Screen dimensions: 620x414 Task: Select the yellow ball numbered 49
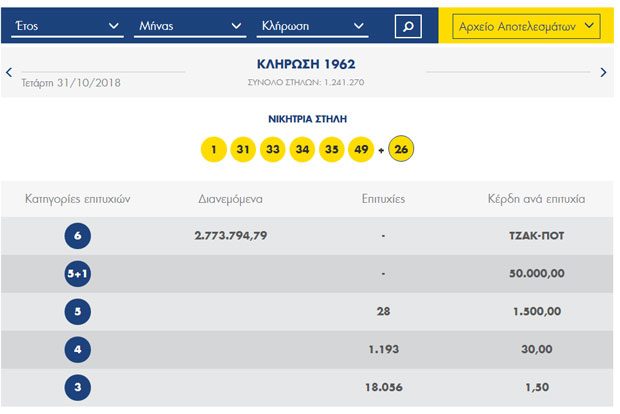coord(360,150)
